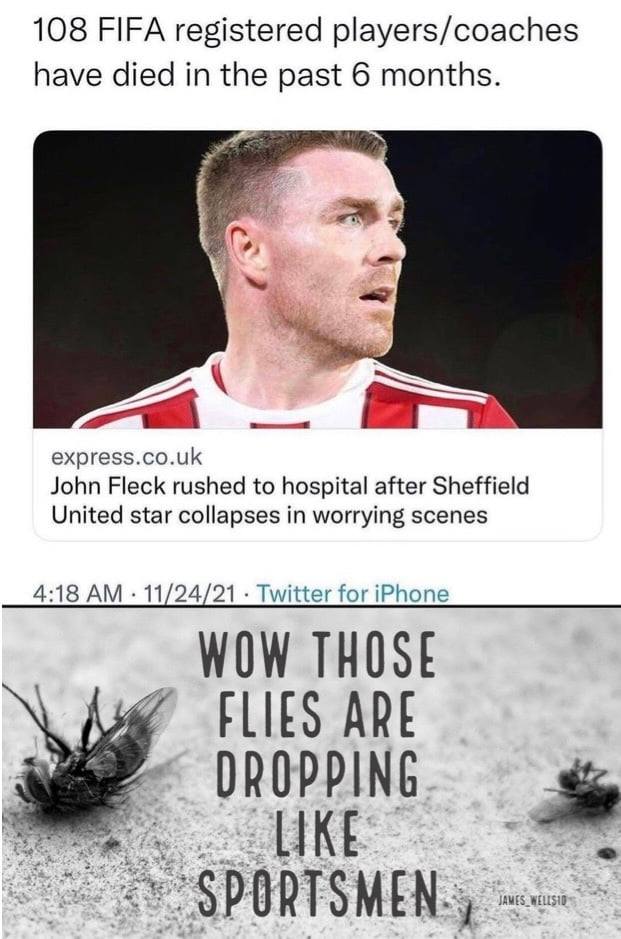Screen dimensions: 621x939
Task: Open the John Fleck rushed to hospital headline
Action: point(290,486)
